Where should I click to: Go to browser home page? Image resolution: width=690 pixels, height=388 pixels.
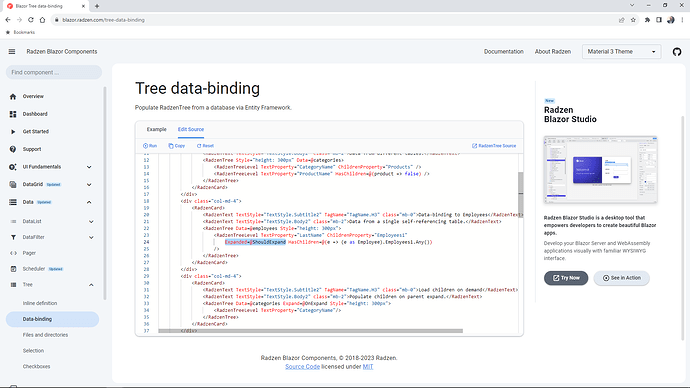click(x=42, y=20)
